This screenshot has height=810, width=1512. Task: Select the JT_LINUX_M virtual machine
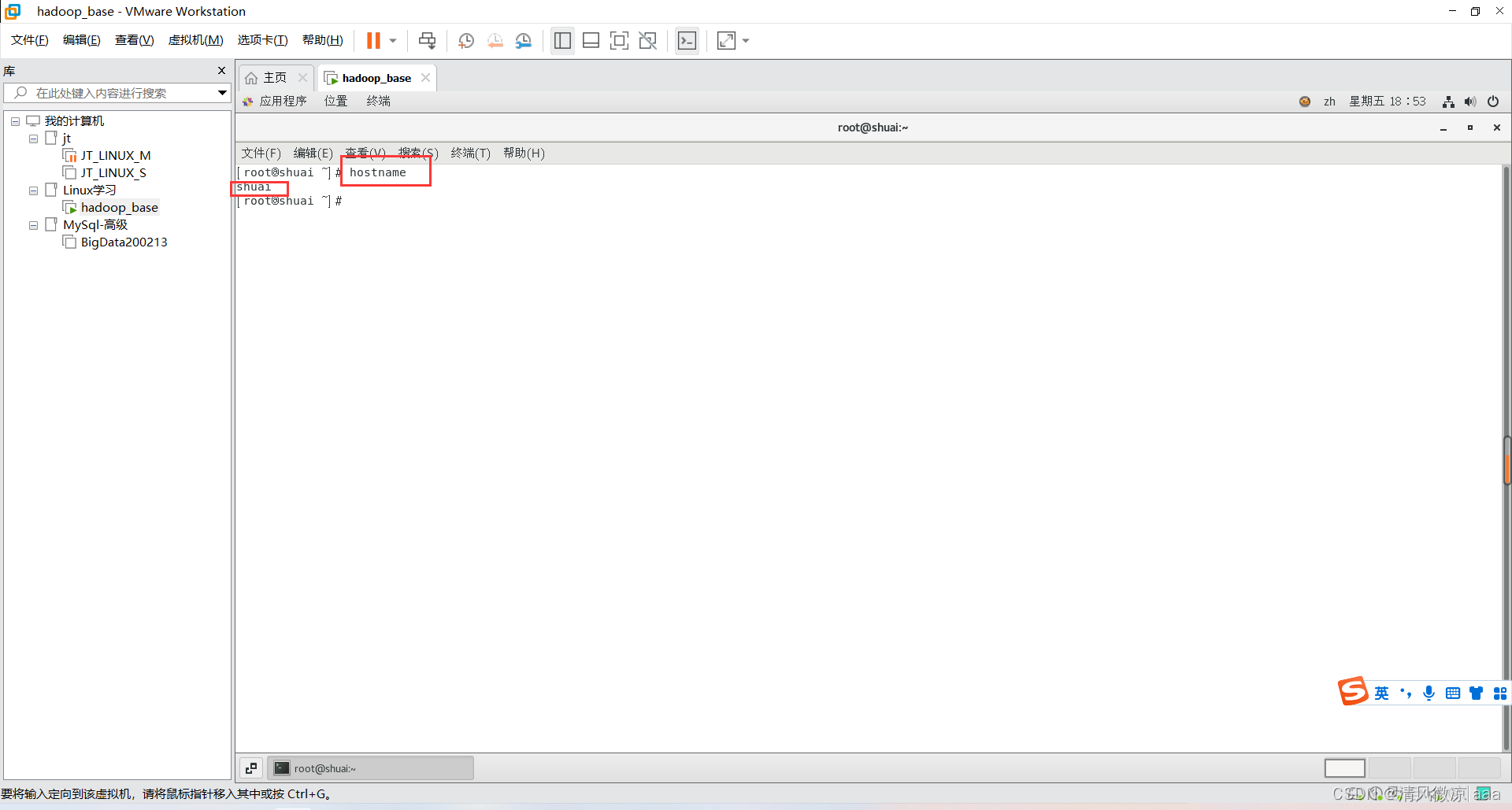[x=107, y=156]
